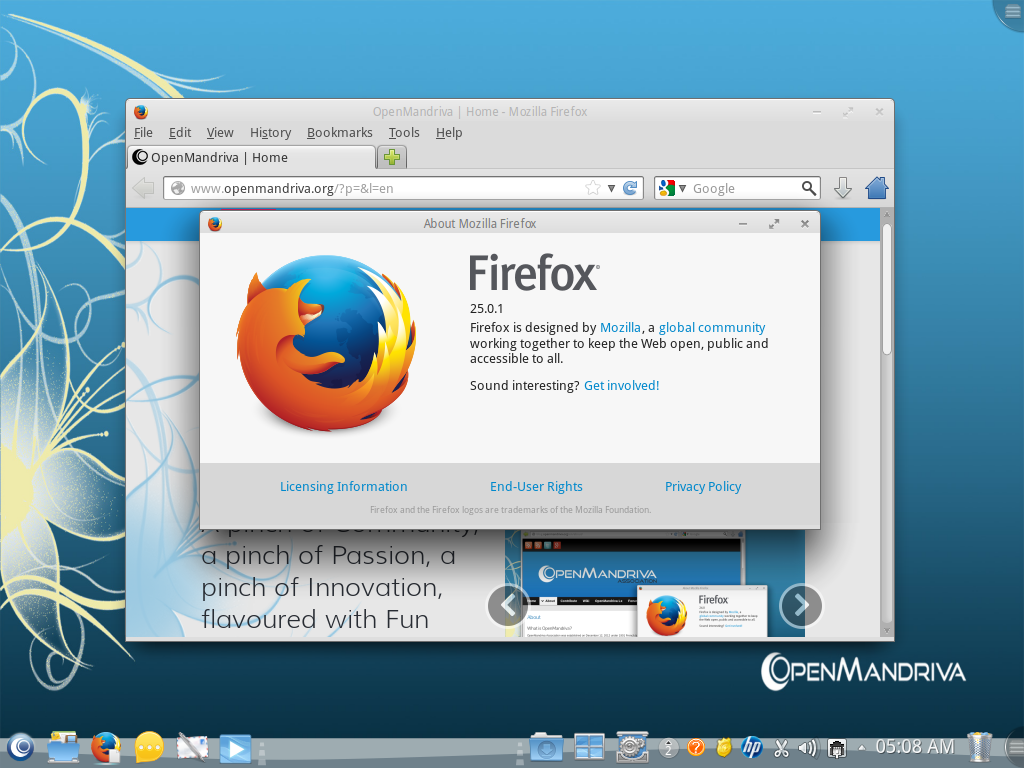This screenshot has height=768, width=1024.
Task: Follow the global community link
Action: click(x=712, y=327)
